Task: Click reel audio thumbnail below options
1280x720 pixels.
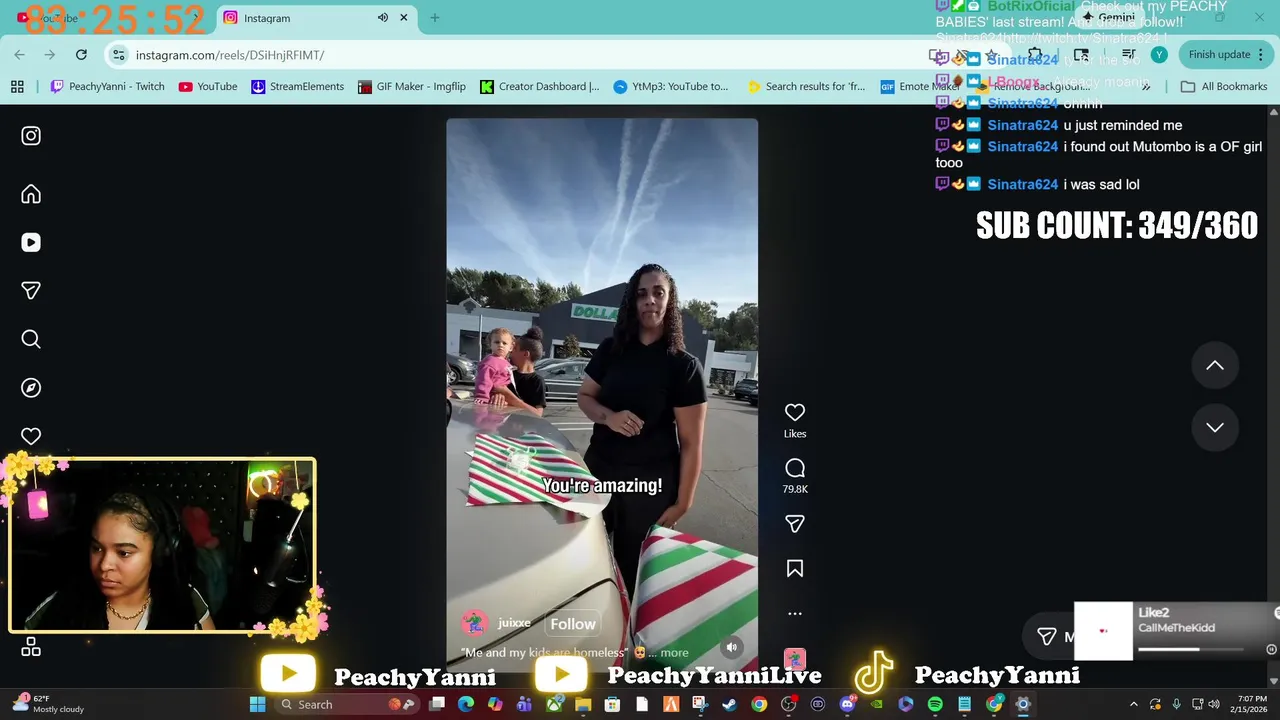Action: tap(795, 659)
